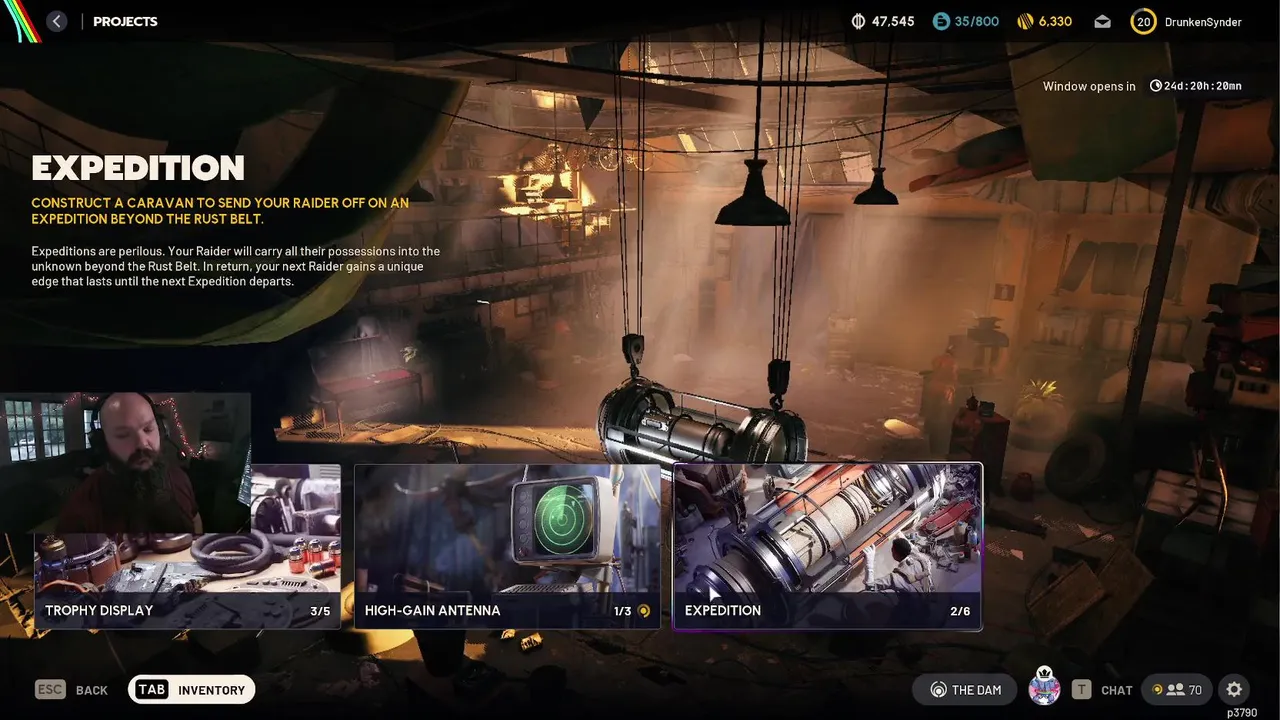The height and width of the screenshot is (720, 1280).
Task: Click the High-Gain Antenna 1/3 count
Action: click(x=623, y=611)
